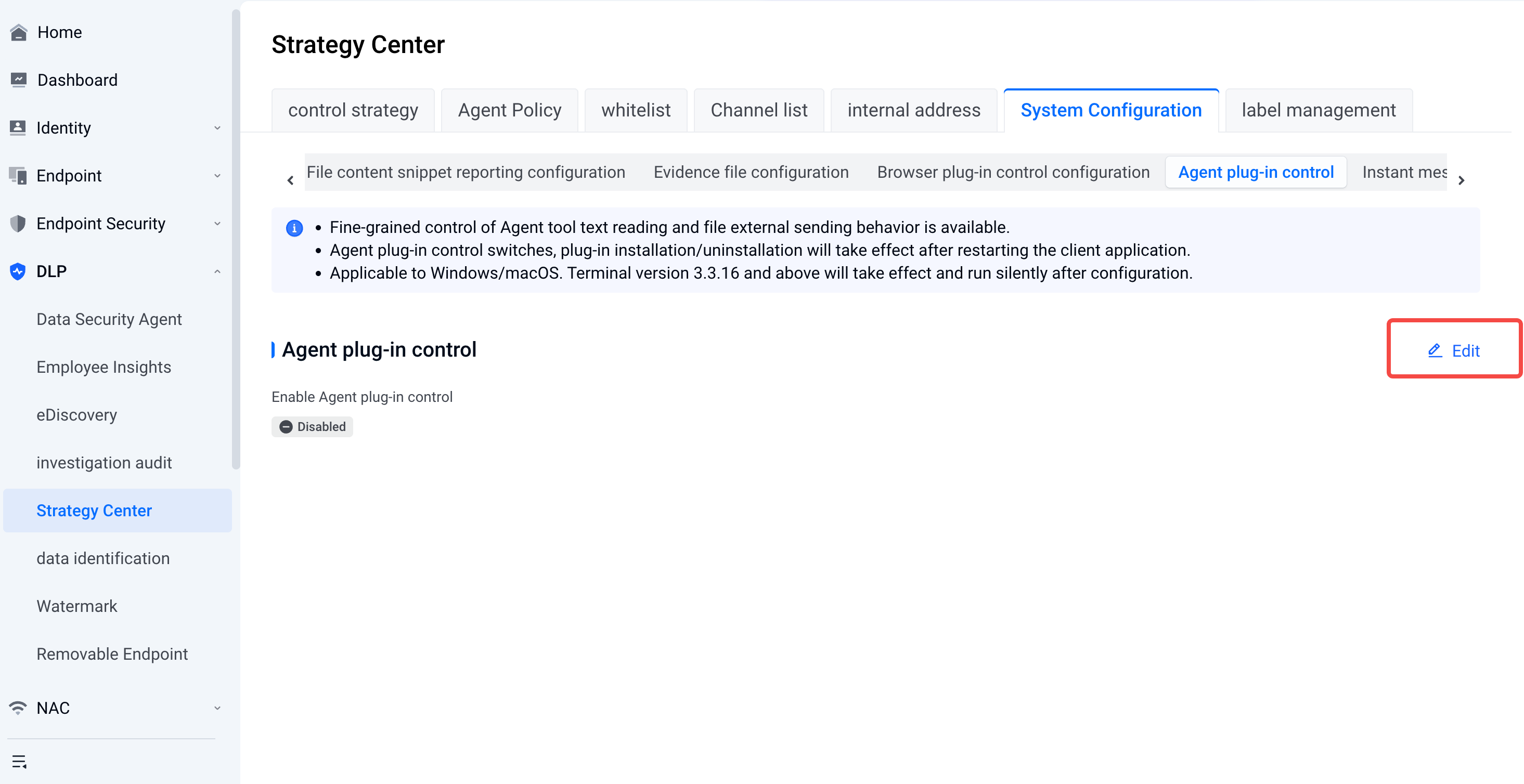Click the right arrow to show more sub-tabs
1524x784 pixels.
click(x=1461, y=180)
